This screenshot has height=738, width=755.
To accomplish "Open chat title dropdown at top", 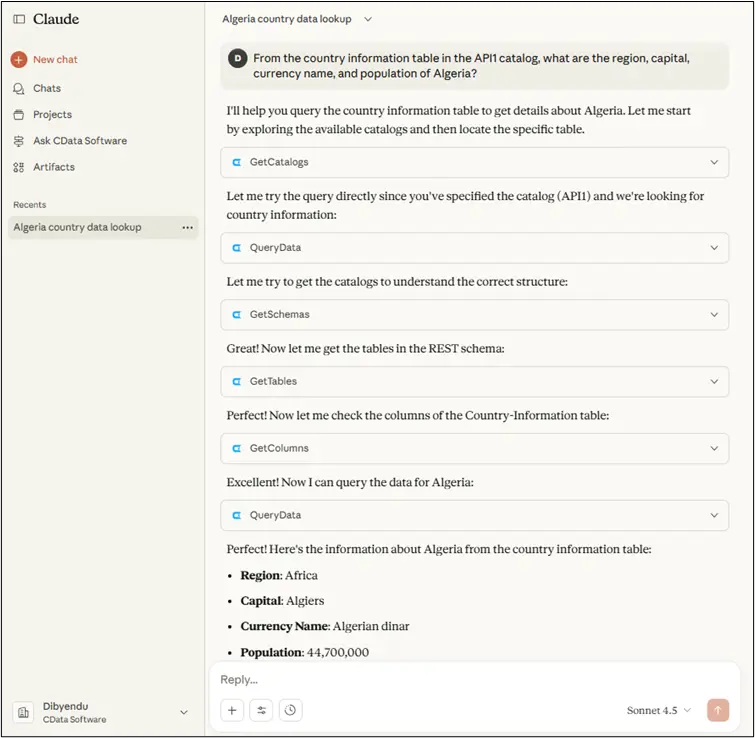I will (368, 19).
